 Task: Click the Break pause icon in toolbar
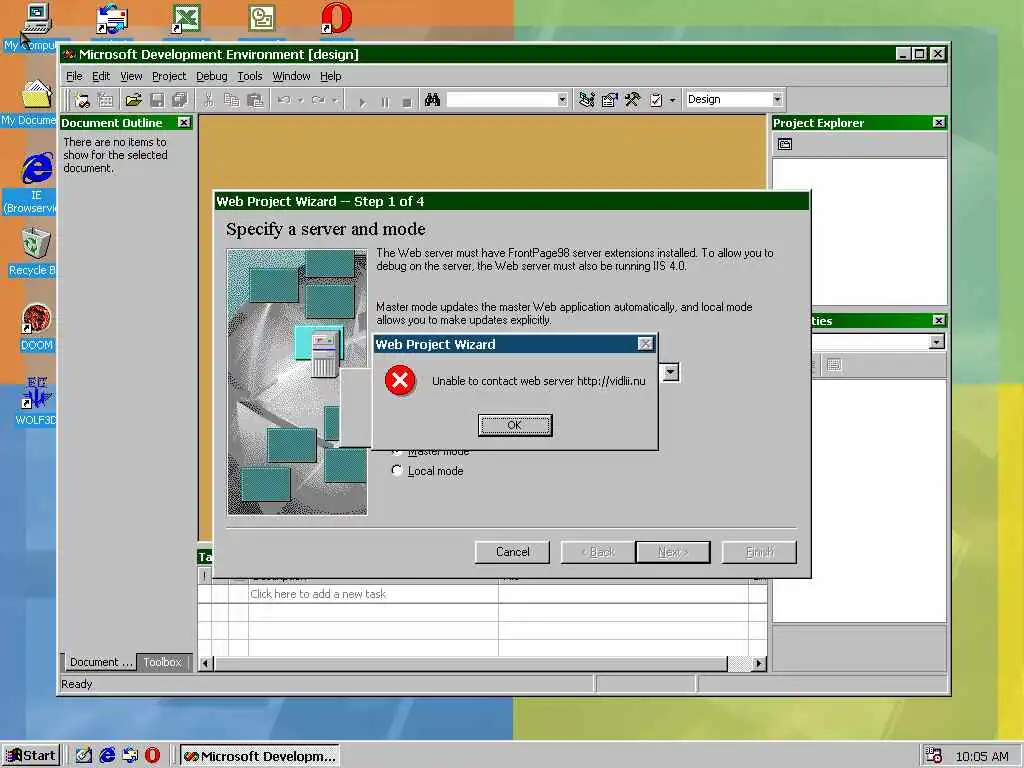[385, 102]
